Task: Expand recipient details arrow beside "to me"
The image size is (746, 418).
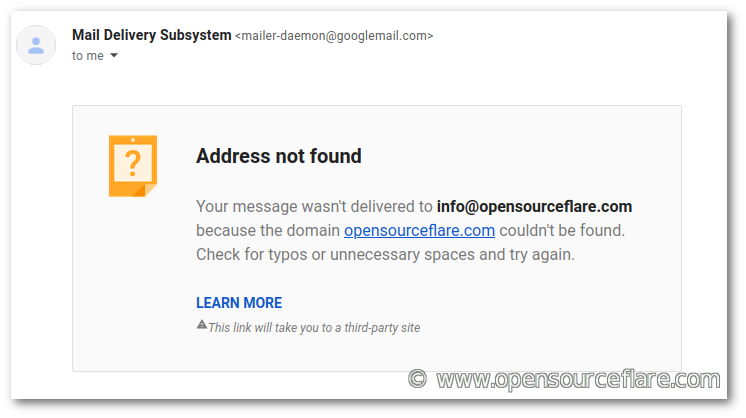Action: (114, 56)
